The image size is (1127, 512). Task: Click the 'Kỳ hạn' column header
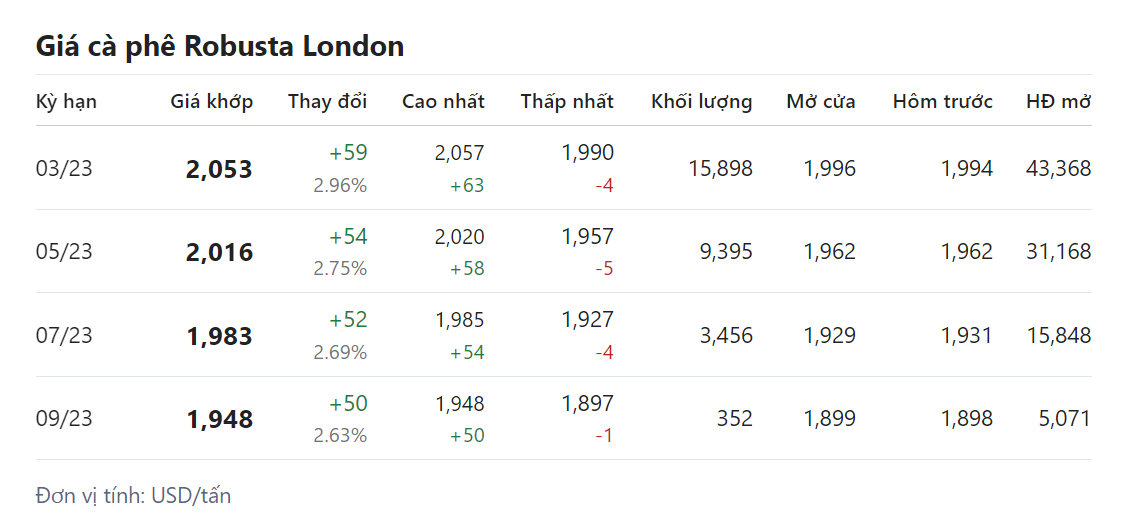[66, 101]
